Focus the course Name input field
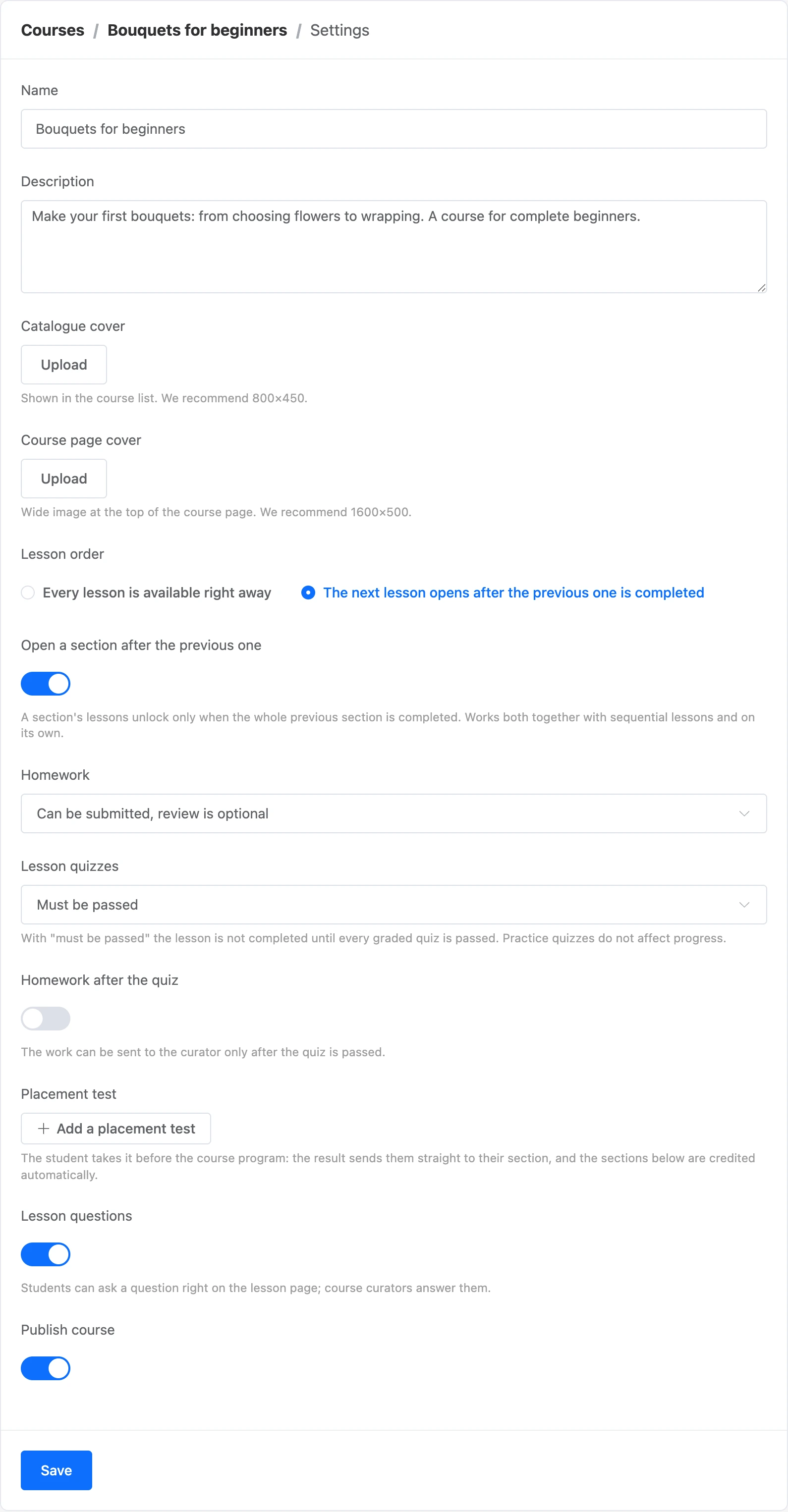This screenshot has height=1512, width=788. point(394,128)
